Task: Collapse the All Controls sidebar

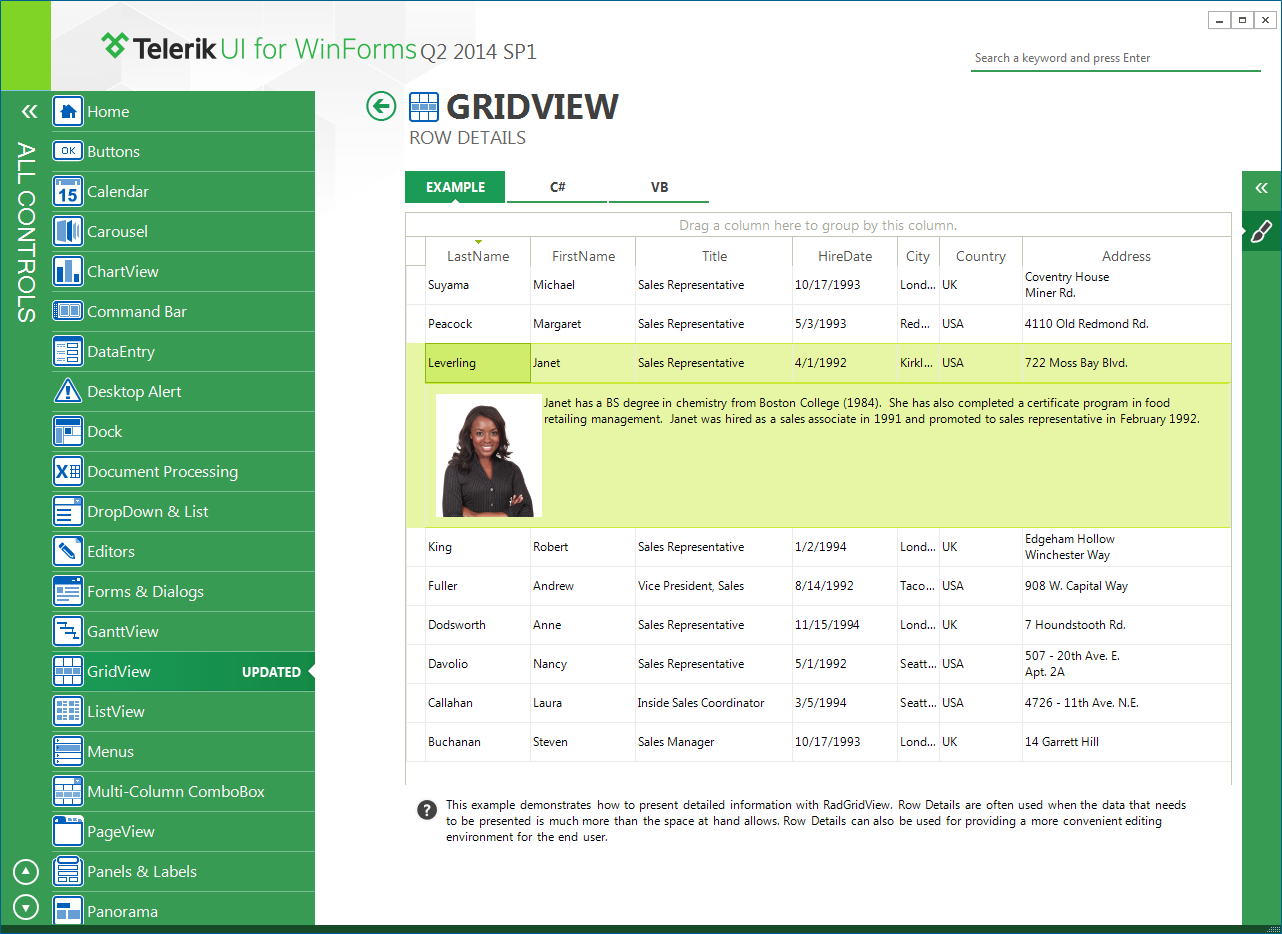Action: (x=29, y=112)
